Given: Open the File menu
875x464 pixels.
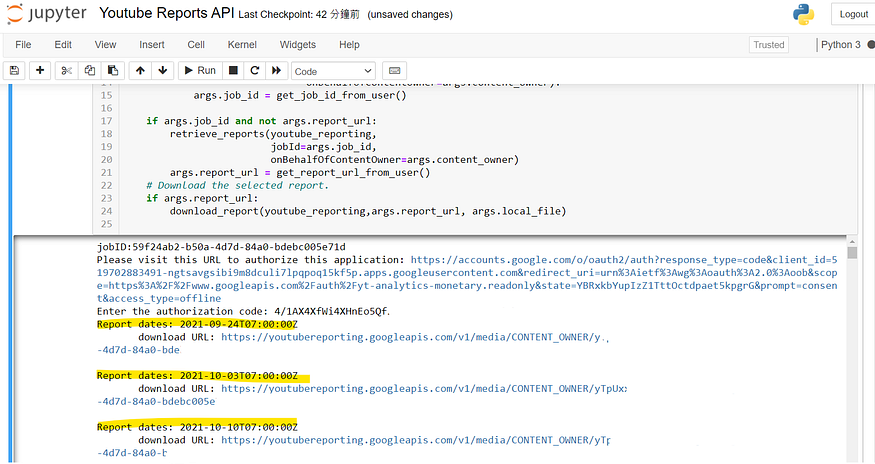Looking at the screenshot, I should (x=23, y=45).
